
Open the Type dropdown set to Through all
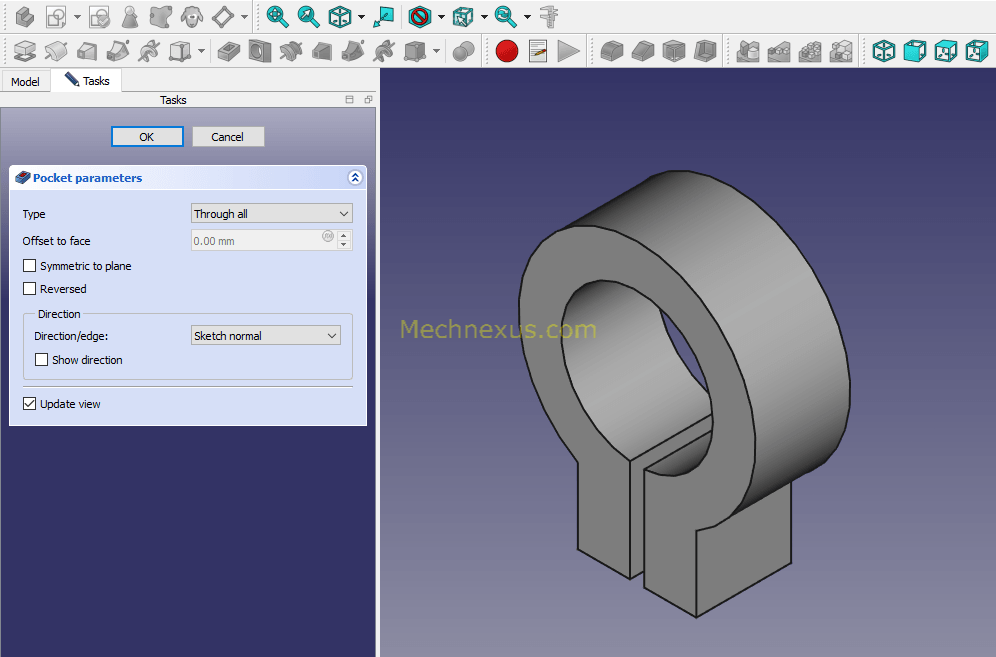tap(271, 214)
